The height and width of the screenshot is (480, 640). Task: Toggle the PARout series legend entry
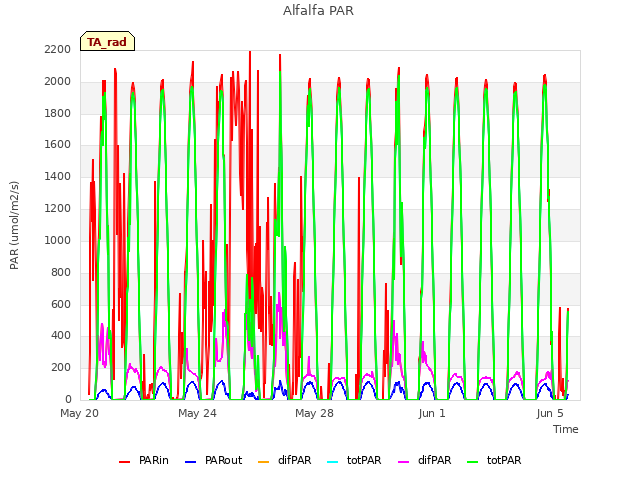(x=213, y=460)
